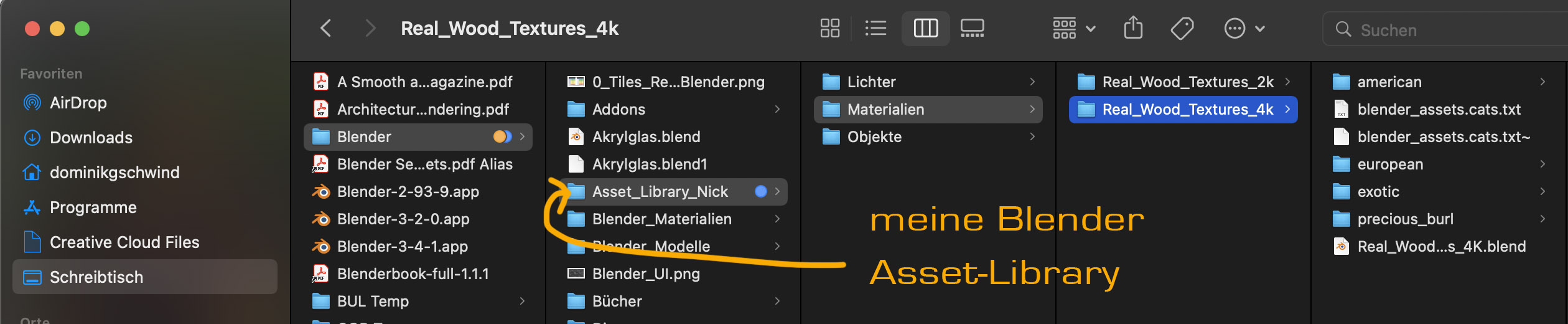The height and width of the screenshot is (324, 1568).
Task: Select Programme in the sidebar
Action: pos(93,207)
